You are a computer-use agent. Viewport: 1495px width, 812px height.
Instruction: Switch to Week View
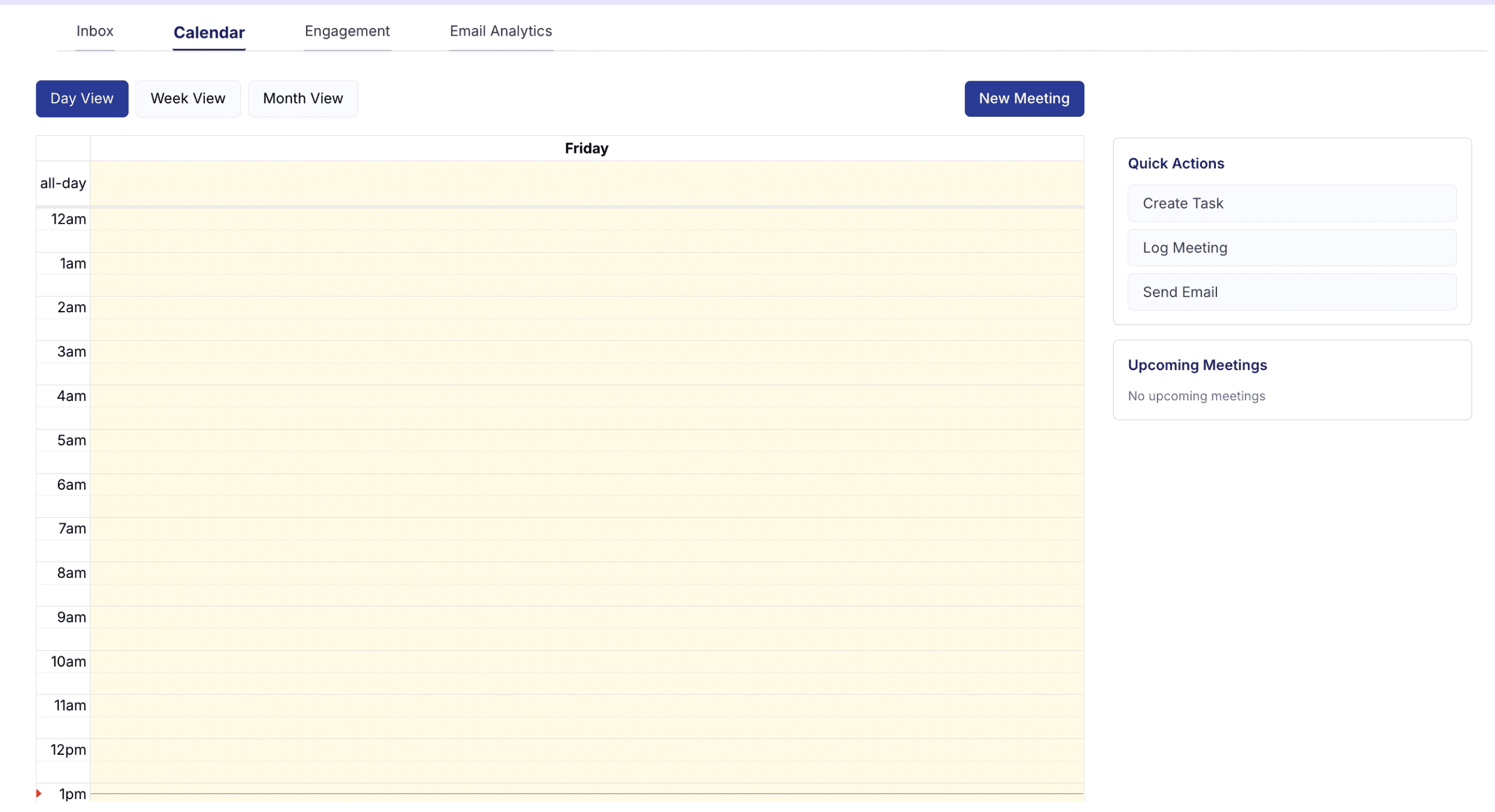188,98
